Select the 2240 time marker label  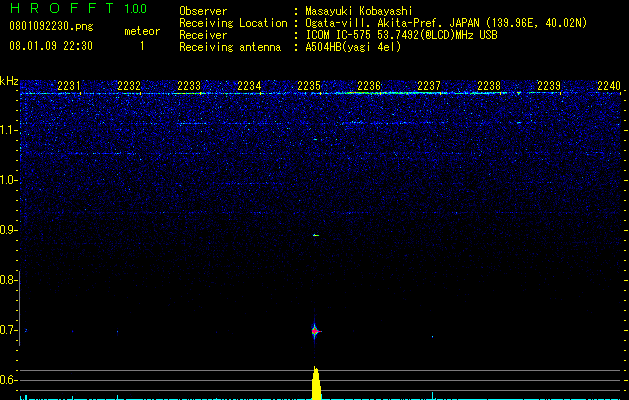[x=609, y=86]
